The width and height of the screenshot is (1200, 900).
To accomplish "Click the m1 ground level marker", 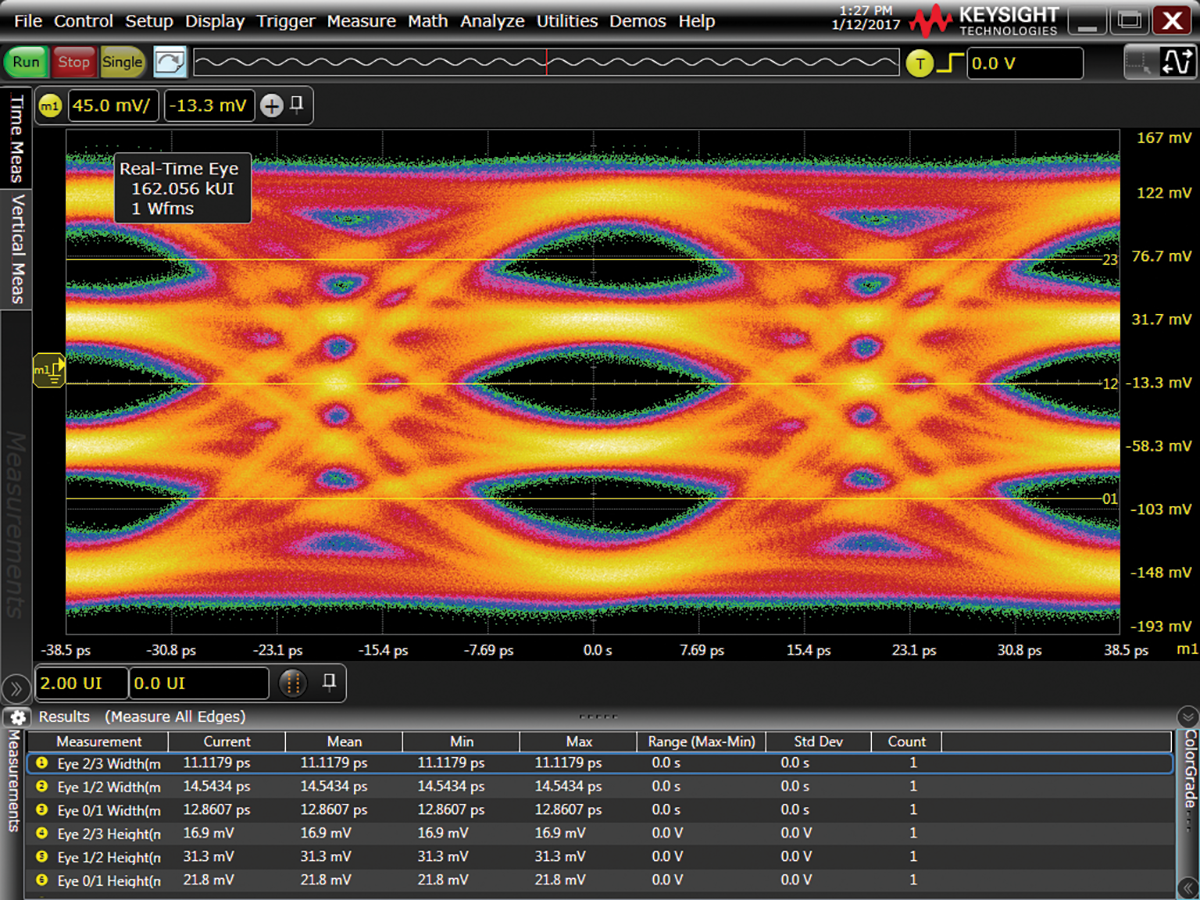I will [49, 371].
